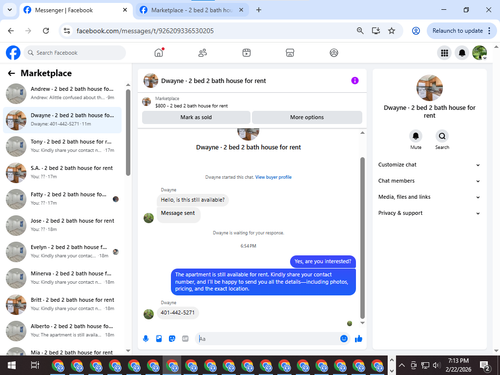Viewport: 500px width, 375px height.
Task: Click the browser reload button
Action: (x=46, y=31)
